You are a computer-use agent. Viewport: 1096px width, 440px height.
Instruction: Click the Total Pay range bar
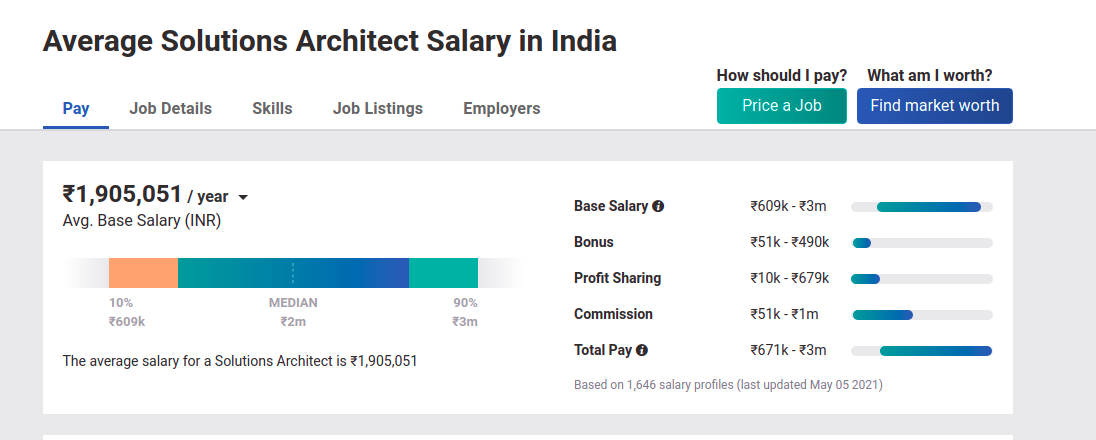pyautogui.click(x=935, y=351)
